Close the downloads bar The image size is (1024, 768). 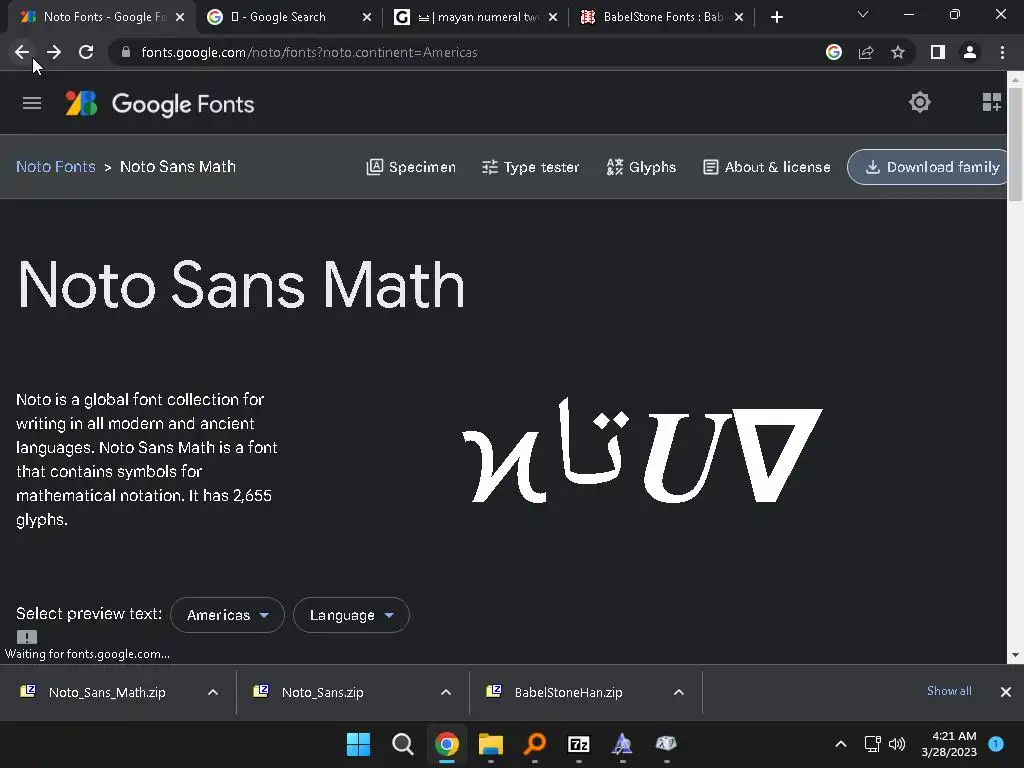pyautogui.click(x=1006, y=692)
